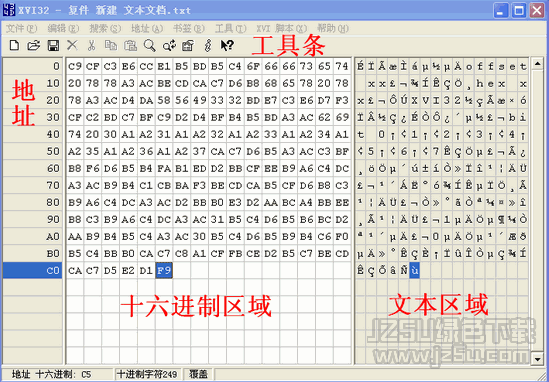Viewport: 549px width, 382px height.
Task: Click the scrollbar up arrow
Action: 537,63
